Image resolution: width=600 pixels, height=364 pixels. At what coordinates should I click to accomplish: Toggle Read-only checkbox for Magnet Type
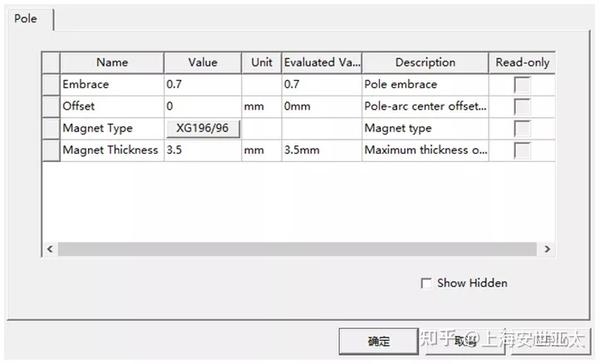[522, 128]
